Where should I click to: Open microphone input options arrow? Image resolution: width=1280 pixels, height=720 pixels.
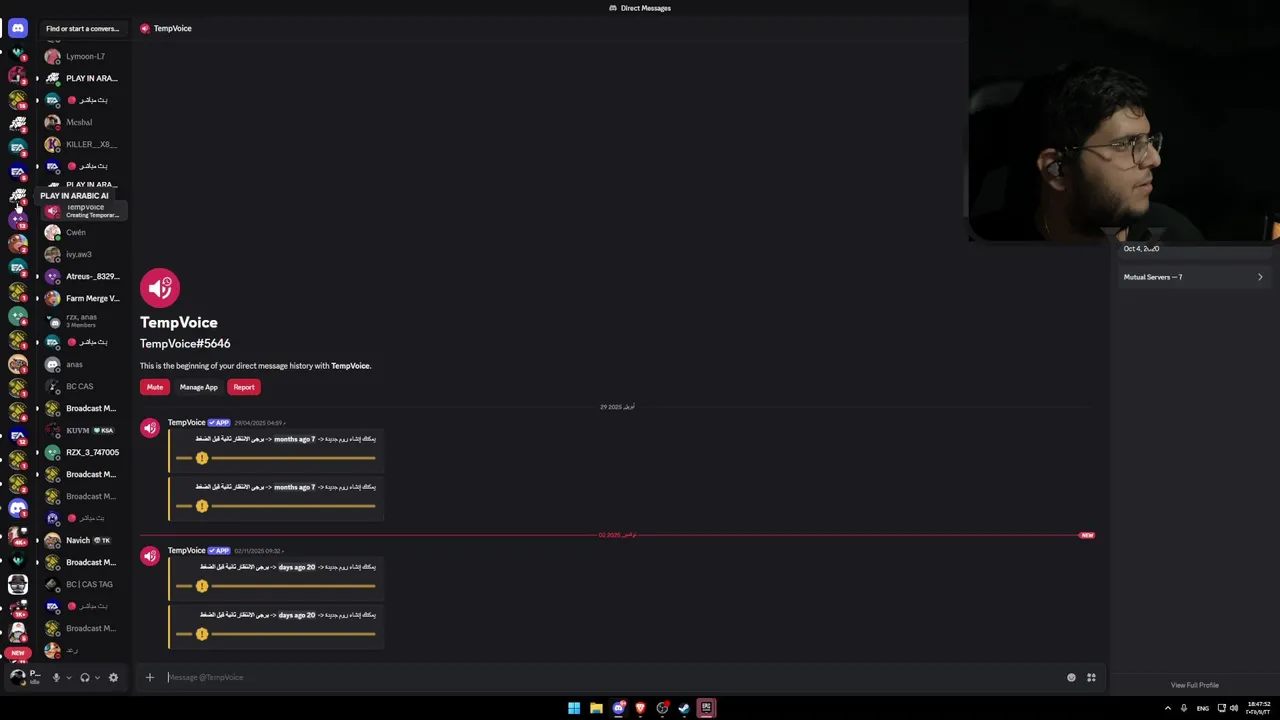(68, 677)
